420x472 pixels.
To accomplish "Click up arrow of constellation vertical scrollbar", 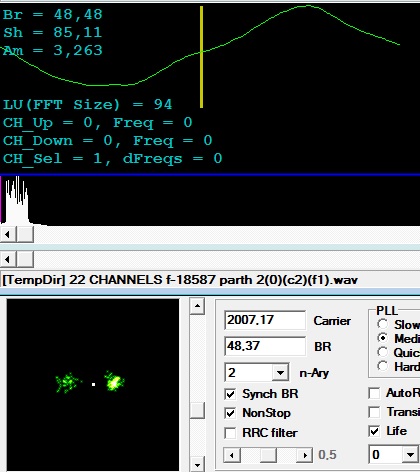I will click(197, 306).
